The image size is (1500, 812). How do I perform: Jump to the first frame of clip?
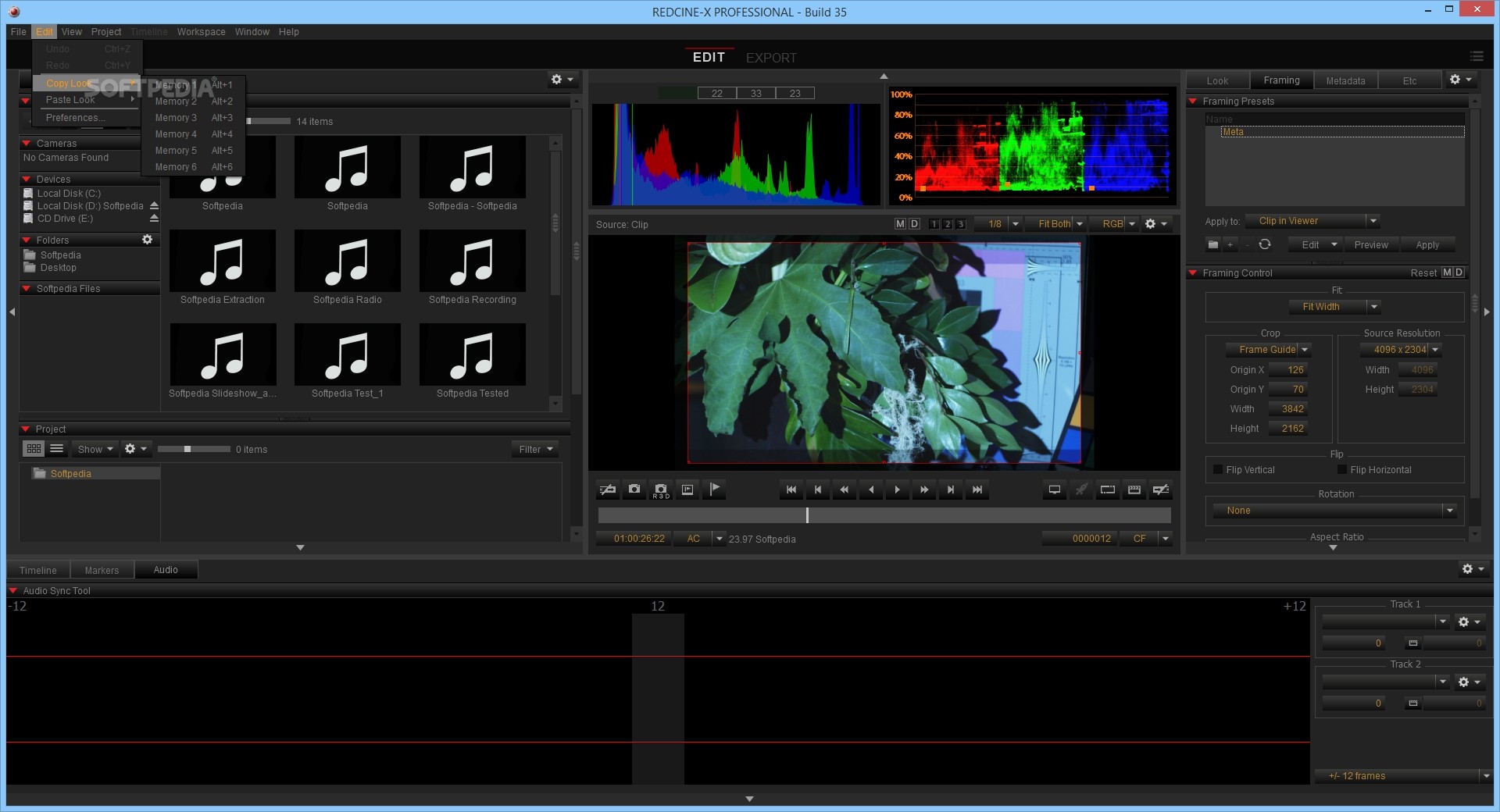click(791, 490)
